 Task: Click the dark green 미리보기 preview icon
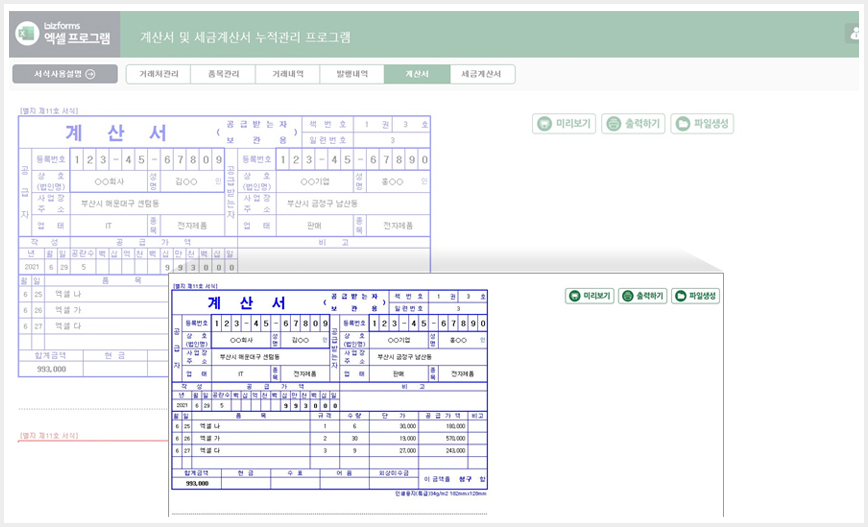pos(575,296)
